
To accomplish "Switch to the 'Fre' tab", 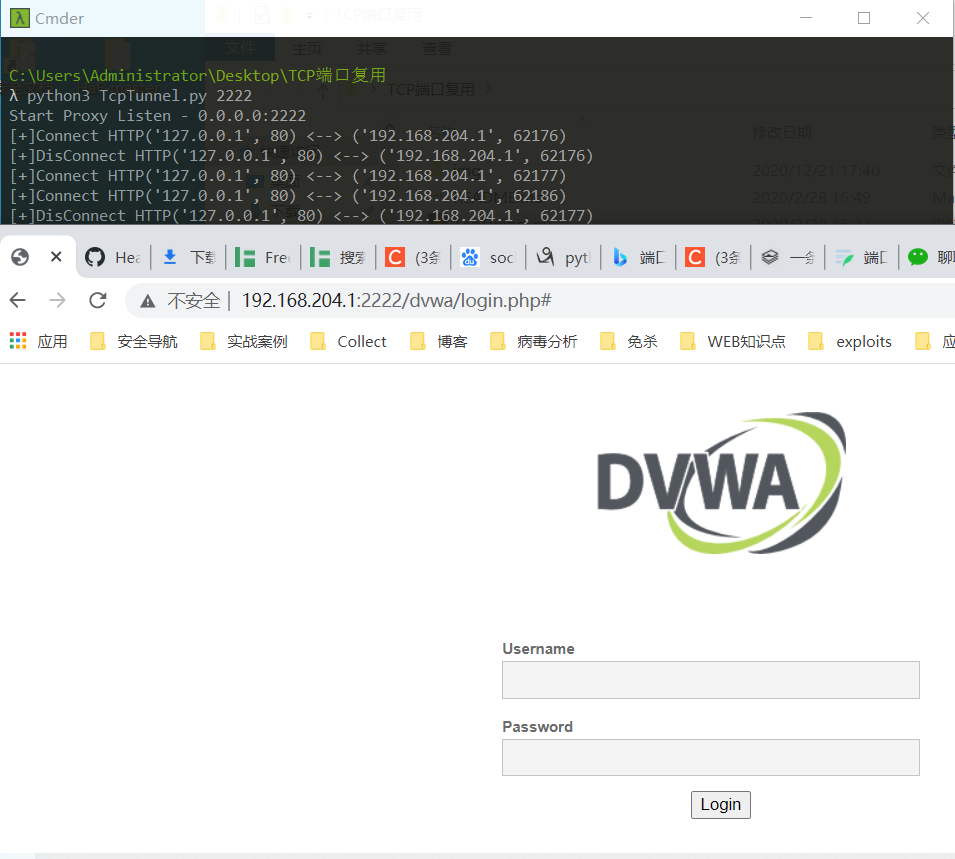I will pos(263,258).
